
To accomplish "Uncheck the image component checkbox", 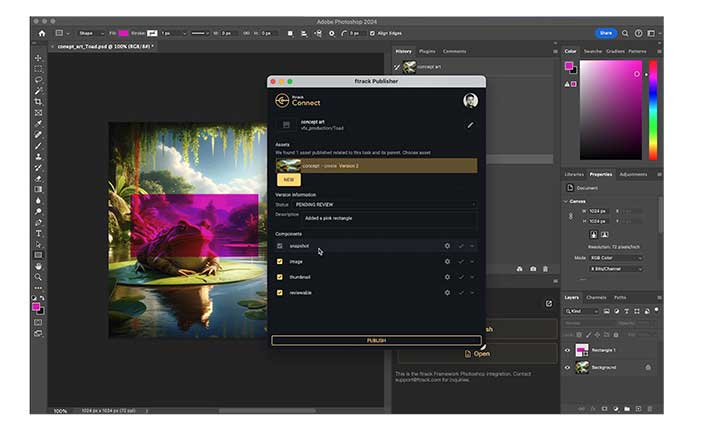I will [x=280, y=262].
